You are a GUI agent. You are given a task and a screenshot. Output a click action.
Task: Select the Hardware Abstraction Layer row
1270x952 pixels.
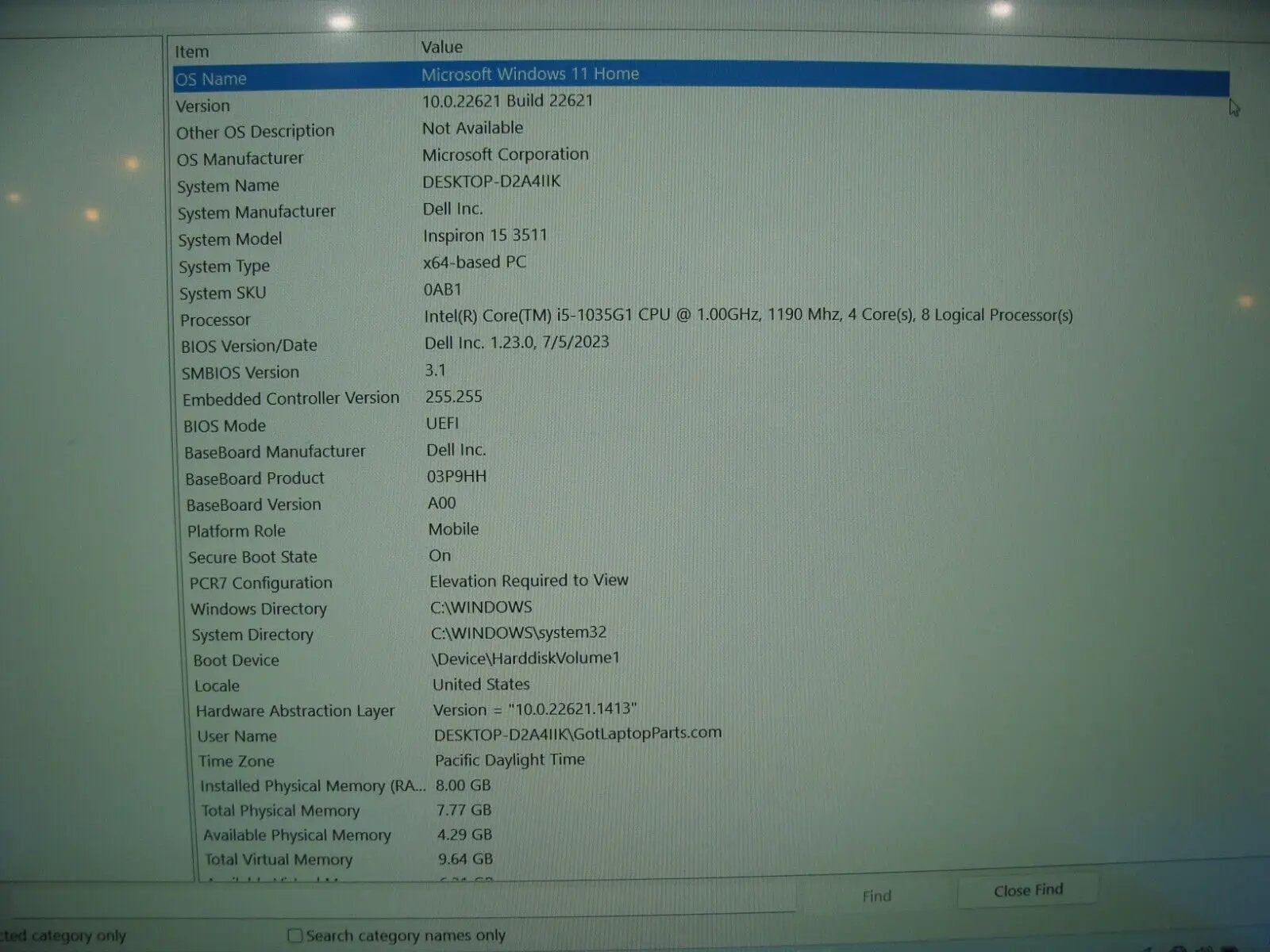click(295, 711)
